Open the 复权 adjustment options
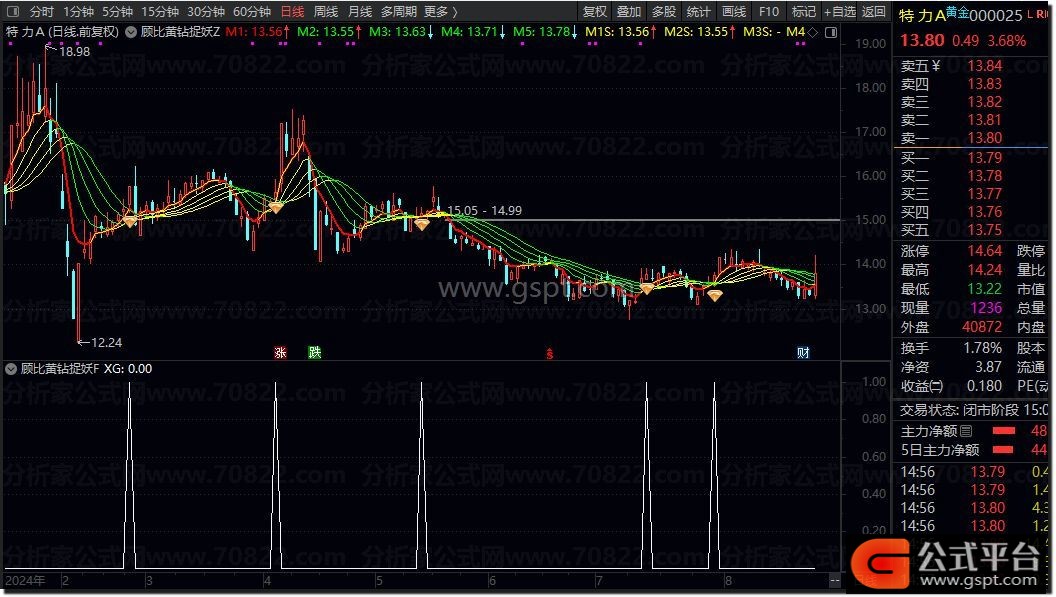Screen dimensions: 1056x597 click(595, 11)
